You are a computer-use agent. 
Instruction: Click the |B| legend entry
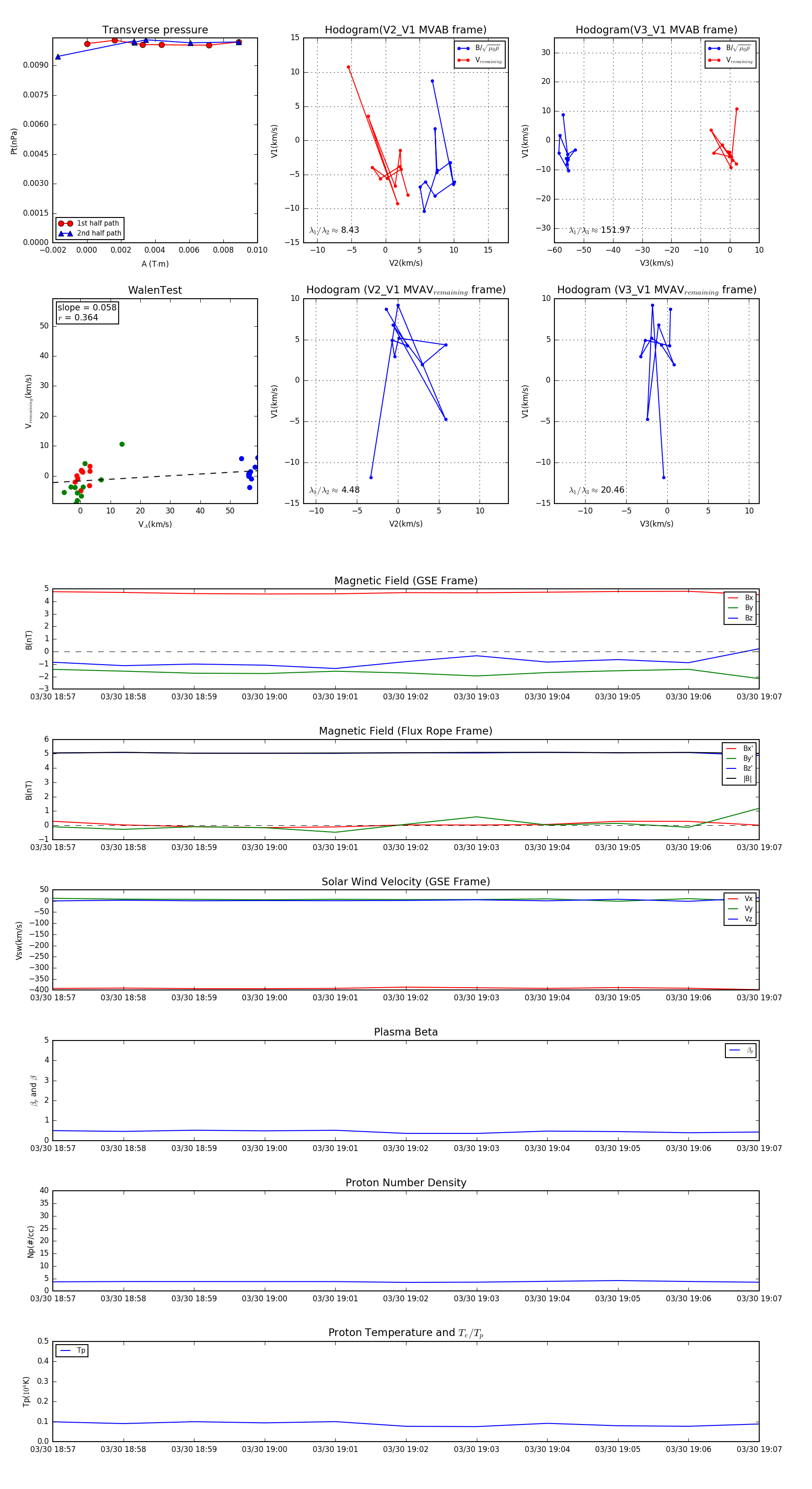[739, 779]
